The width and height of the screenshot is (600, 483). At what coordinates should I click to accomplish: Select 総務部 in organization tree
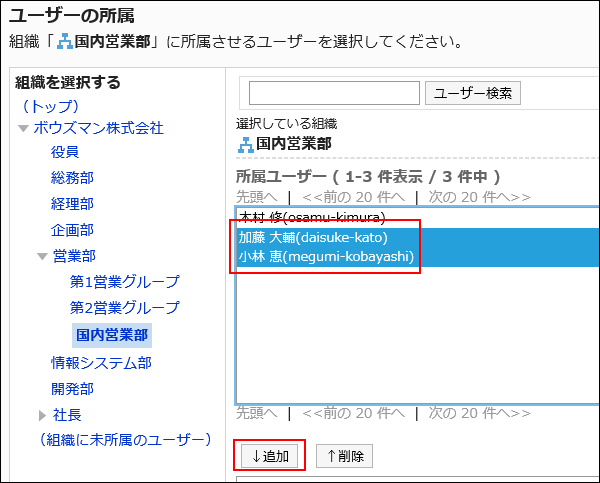click(x=72, y=178)
